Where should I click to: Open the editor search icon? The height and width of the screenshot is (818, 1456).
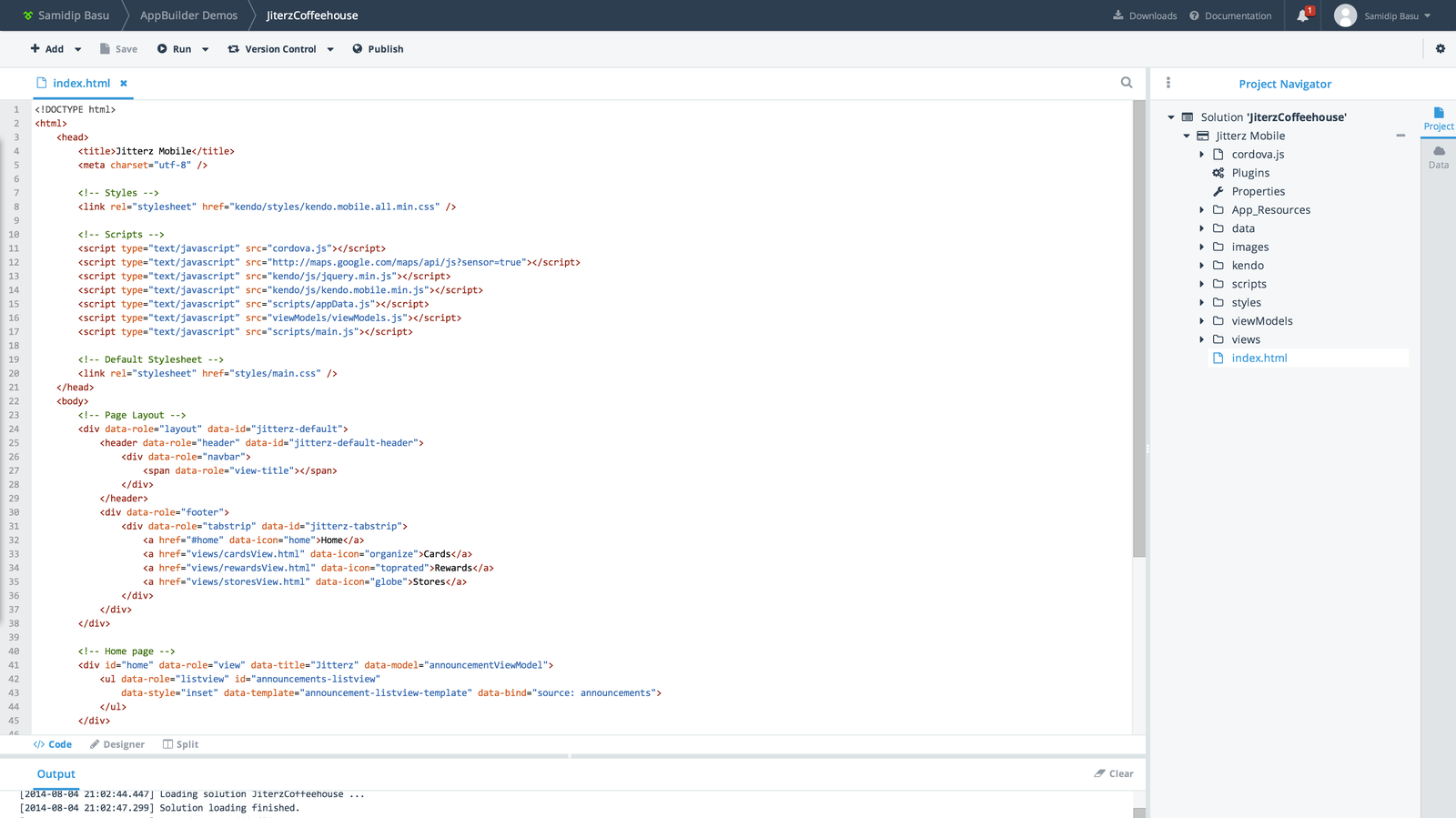[x=1127, y=83]
